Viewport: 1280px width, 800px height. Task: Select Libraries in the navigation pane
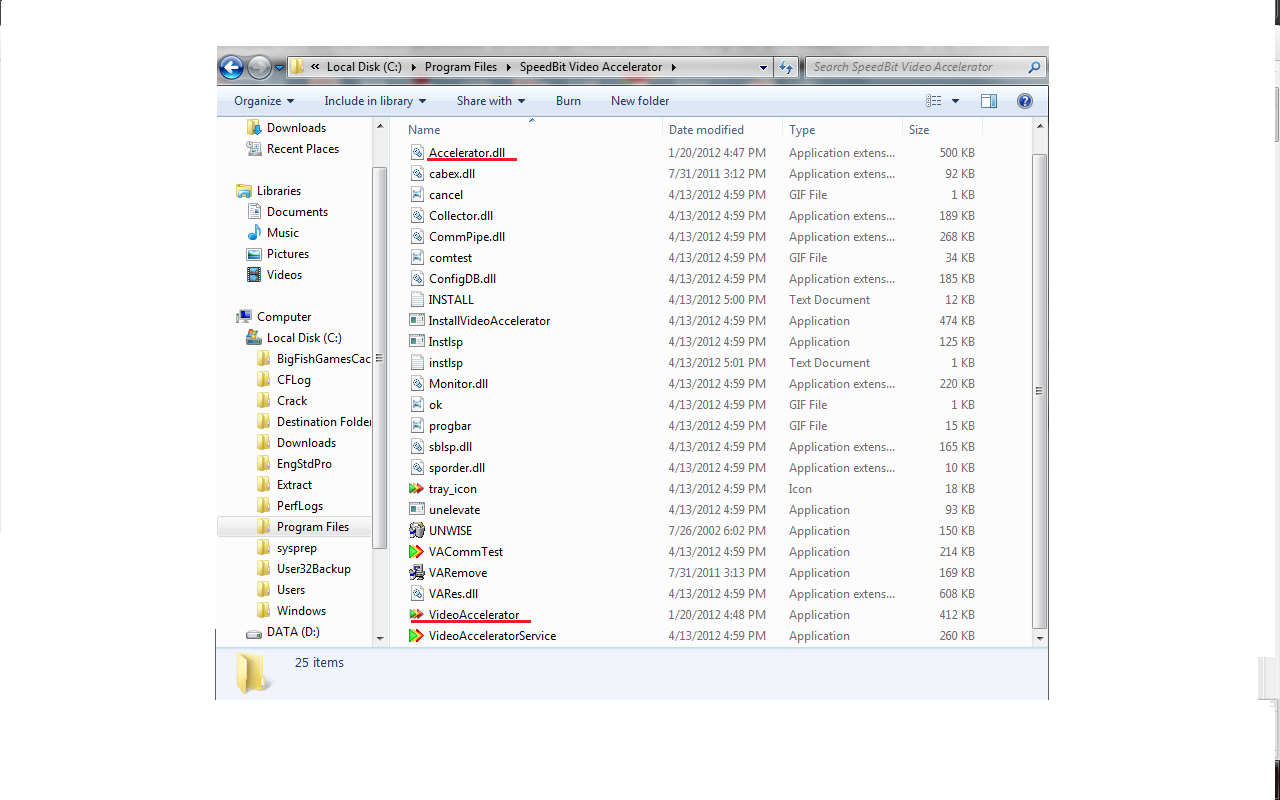(278, 191)
